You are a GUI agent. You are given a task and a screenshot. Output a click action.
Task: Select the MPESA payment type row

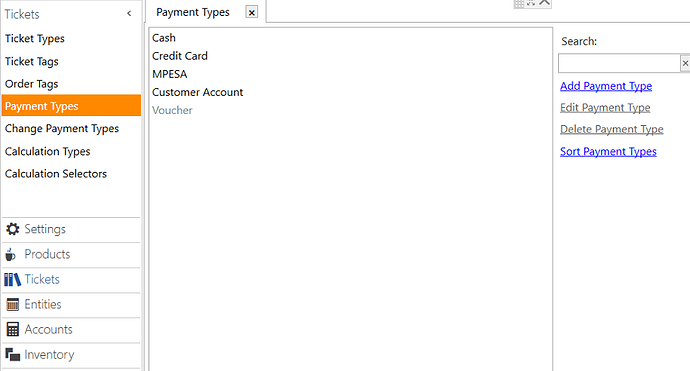coord(351,74)
